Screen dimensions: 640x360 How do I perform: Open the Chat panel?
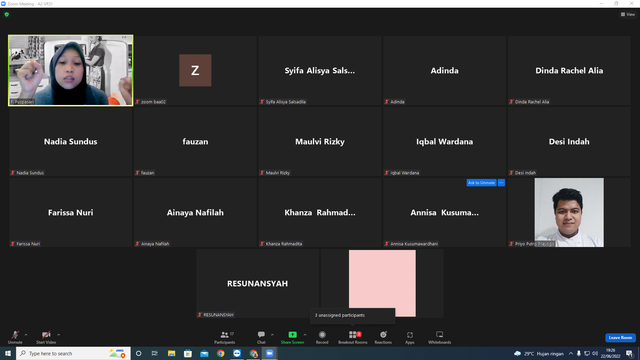(261, 337)
